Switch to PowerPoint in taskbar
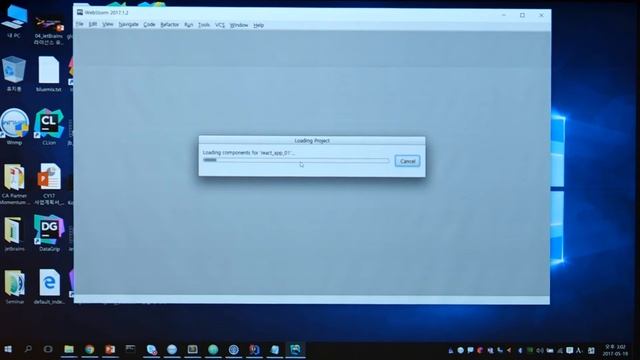The height and width of the screenshot is (360, 640). point(110,349)
